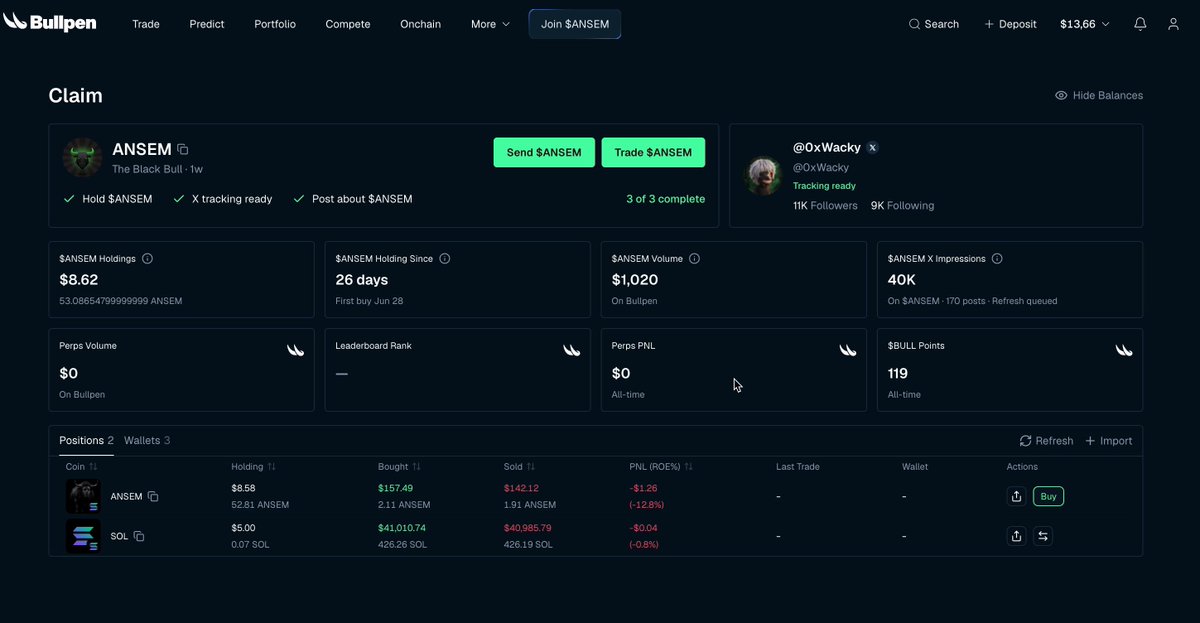Click the X tracking ready checklist item
1200x623 pixels.
[222, 199]
